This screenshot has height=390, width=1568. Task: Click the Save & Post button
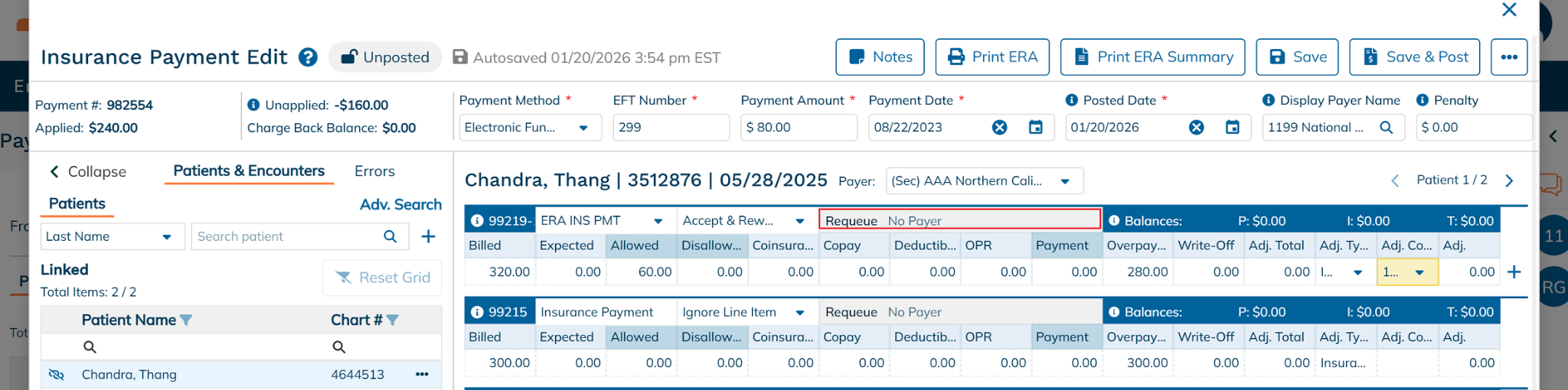click(x=1413, y=57)
